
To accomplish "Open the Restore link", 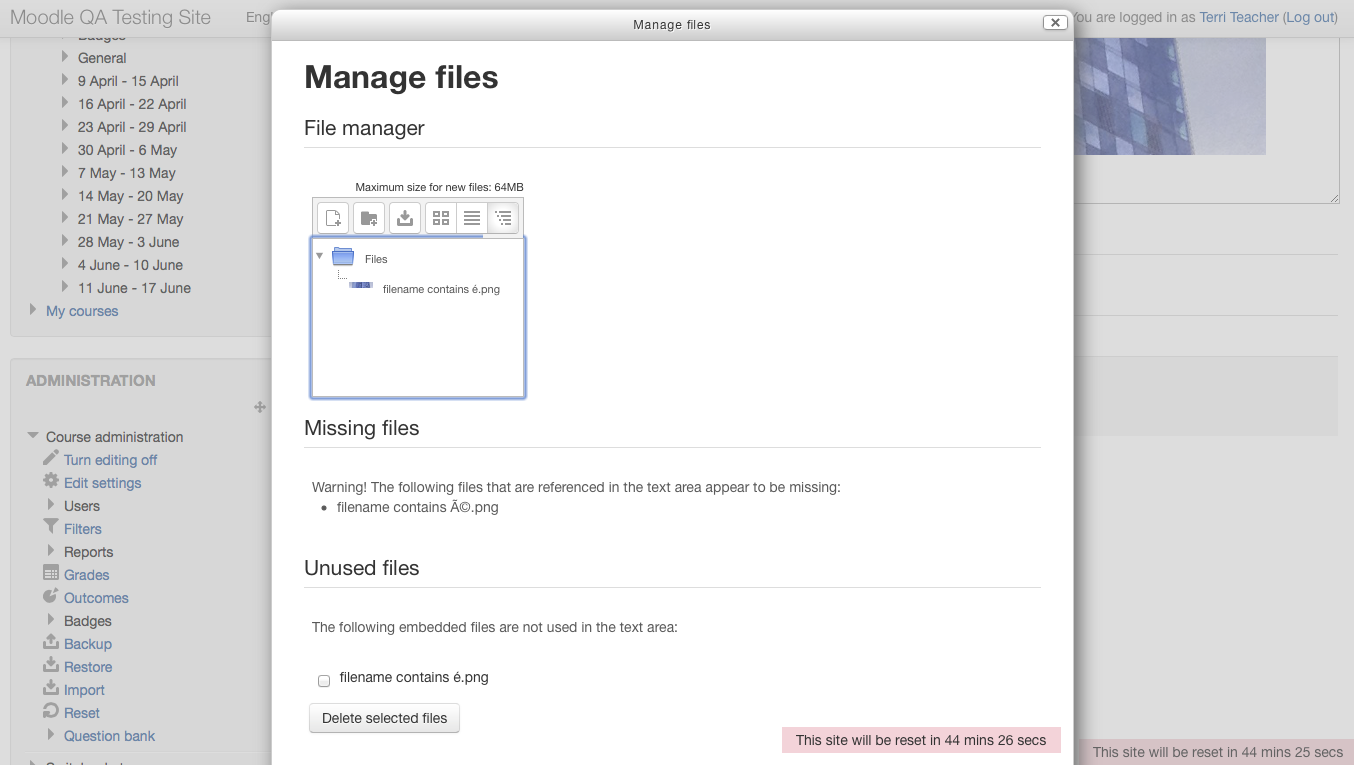I will point(88,667).
